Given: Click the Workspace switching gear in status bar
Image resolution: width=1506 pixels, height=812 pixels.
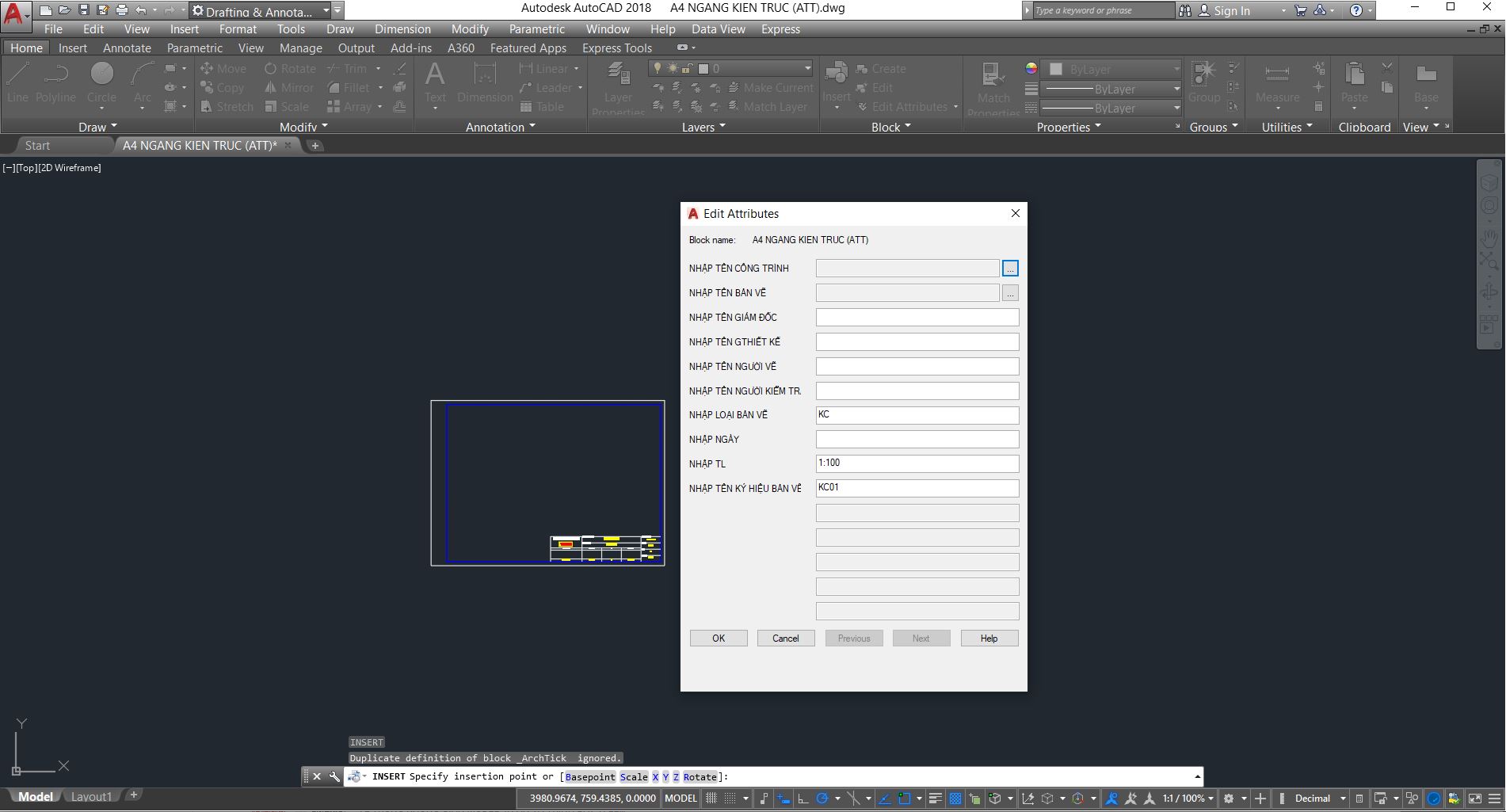Looking at the screenshot, I should coord(1229,799).
